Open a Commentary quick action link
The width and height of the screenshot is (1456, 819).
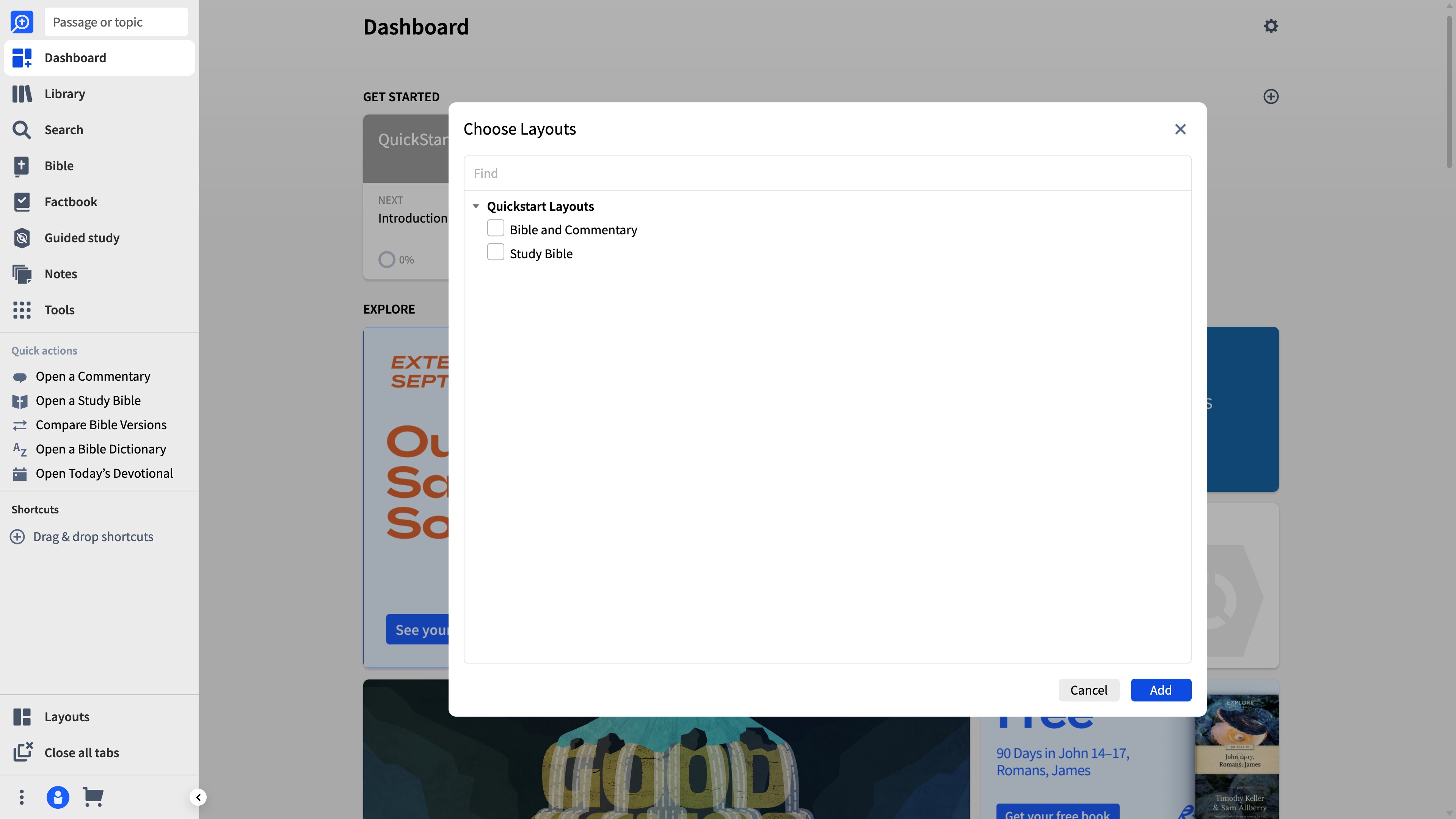pos(93,377)
